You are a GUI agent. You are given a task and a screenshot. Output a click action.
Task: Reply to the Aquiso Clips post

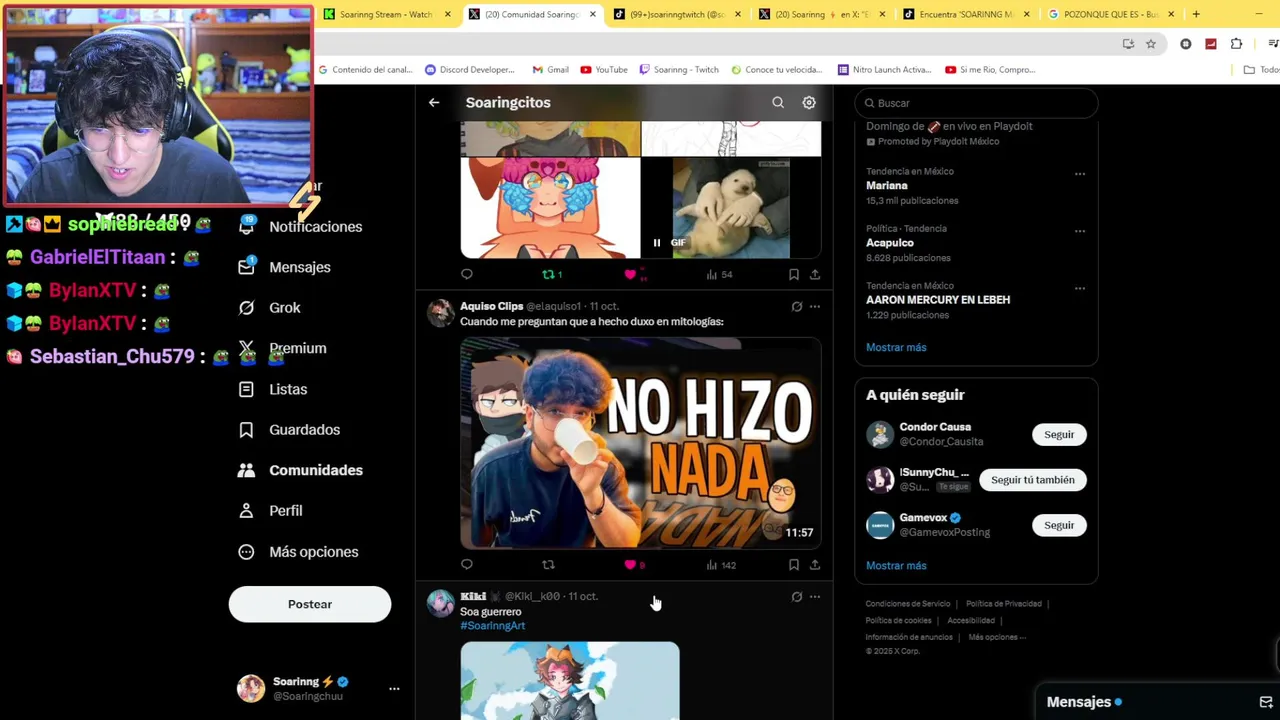pyautogui.click(x=467, y=564)
